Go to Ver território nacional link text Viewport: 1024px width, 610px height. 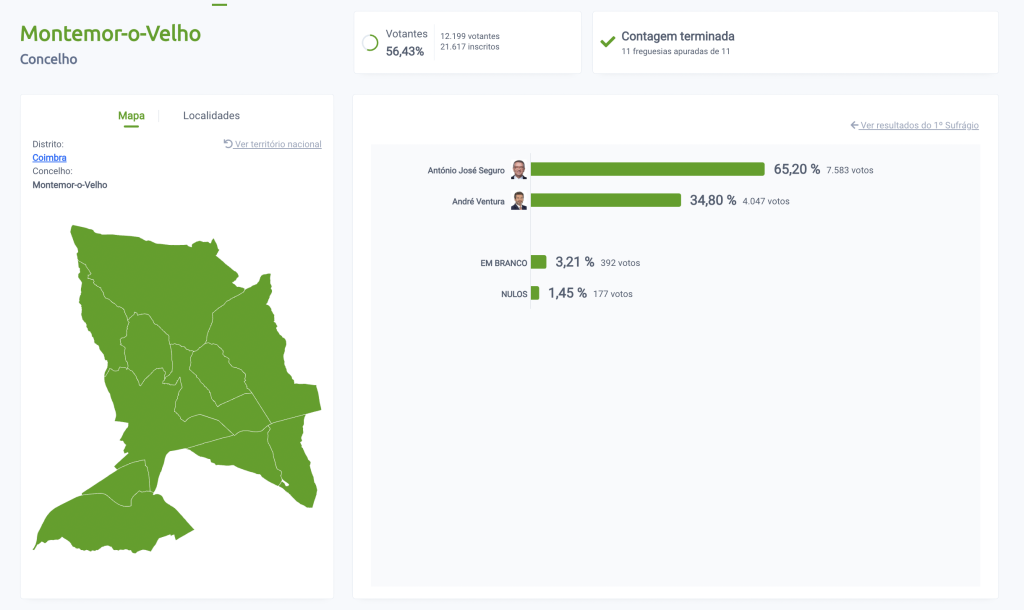click(x=278, y=144)
